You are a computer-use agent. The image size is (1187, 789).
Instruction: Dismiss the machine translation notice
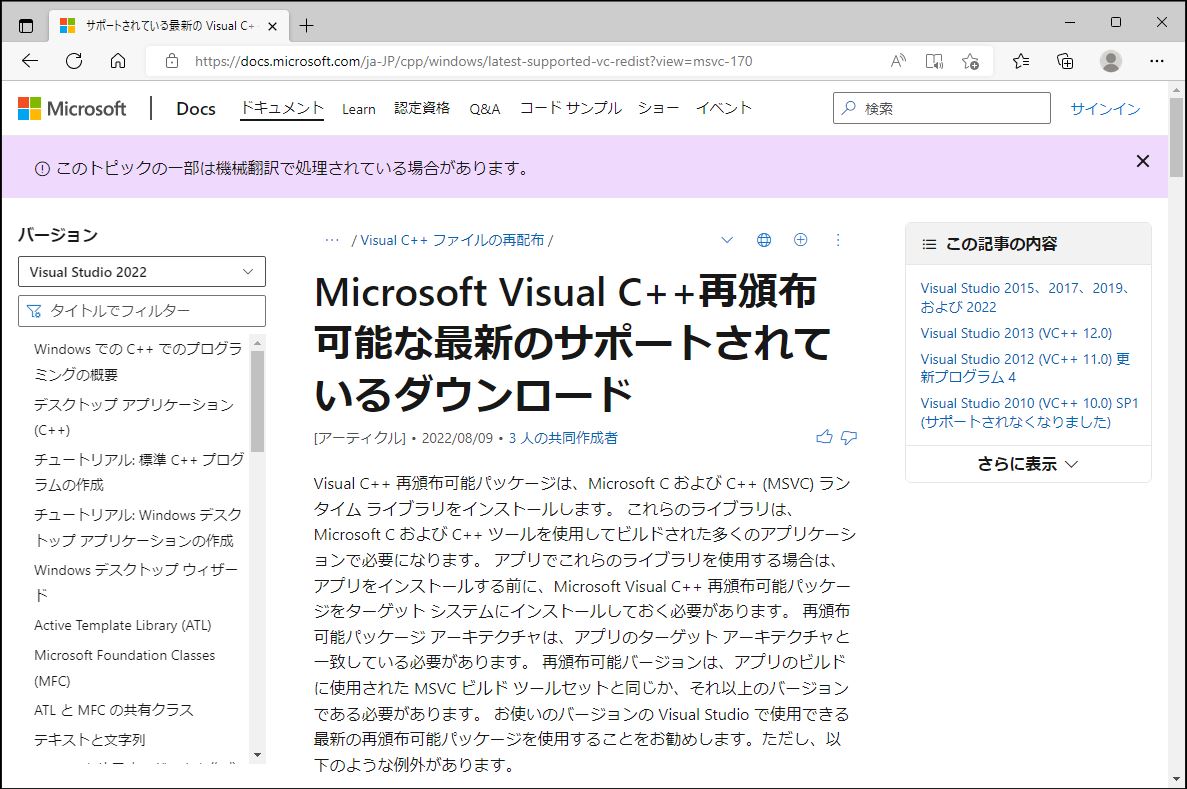(1143, 160)
